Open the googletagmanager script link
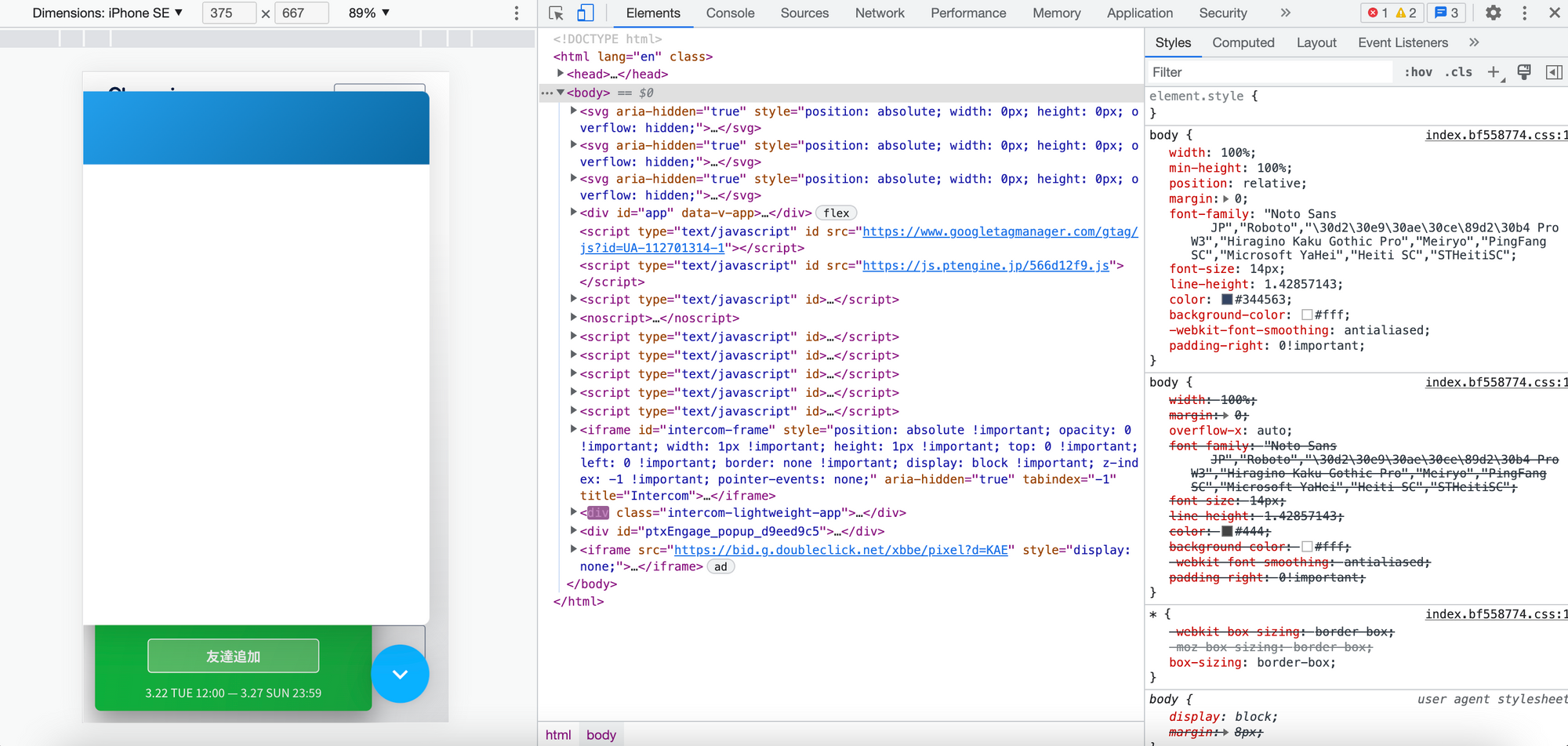 point(1000,231)
